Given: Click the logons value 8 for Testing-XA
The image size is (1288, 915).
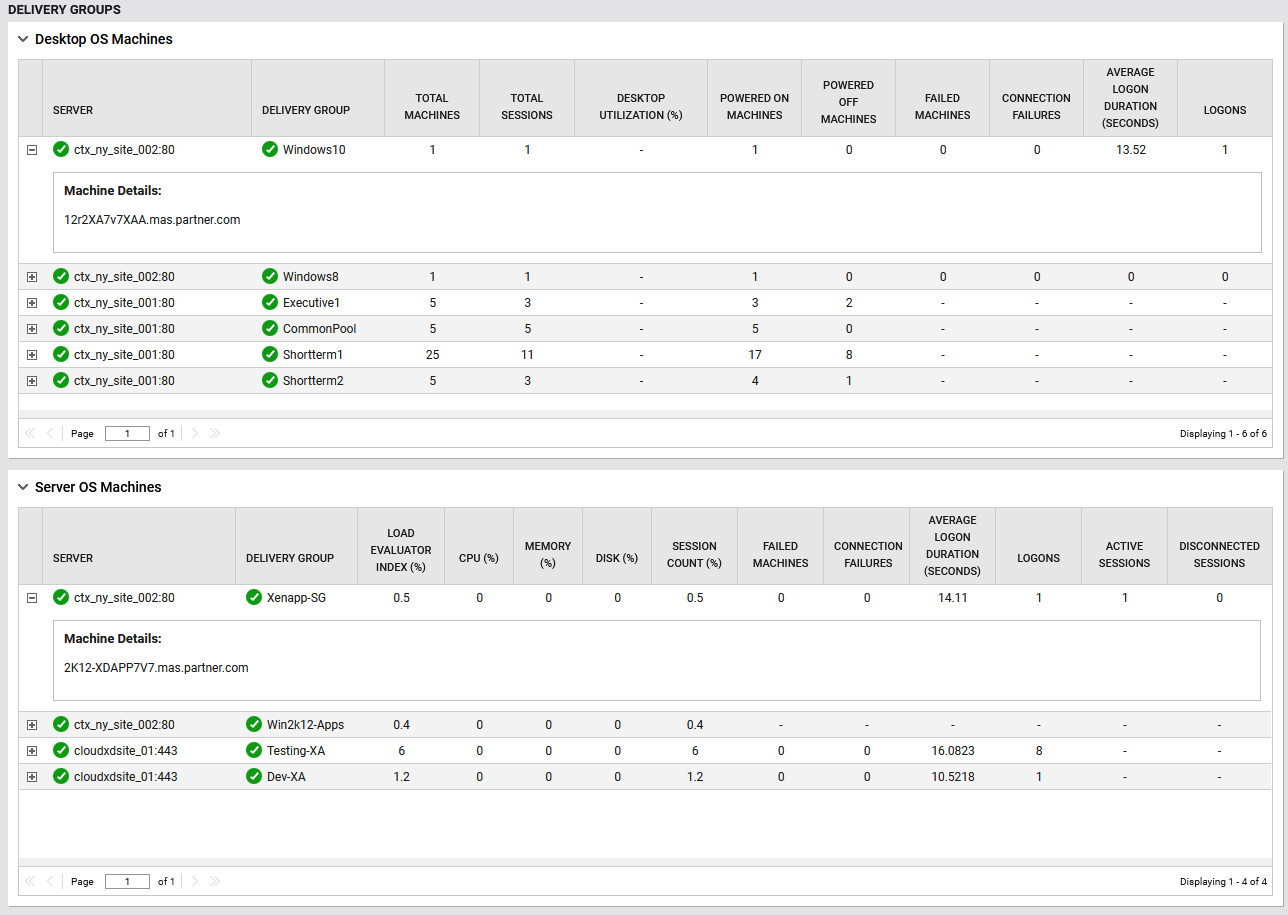Looking at the screenshot, I should [x=1038, y=750].
